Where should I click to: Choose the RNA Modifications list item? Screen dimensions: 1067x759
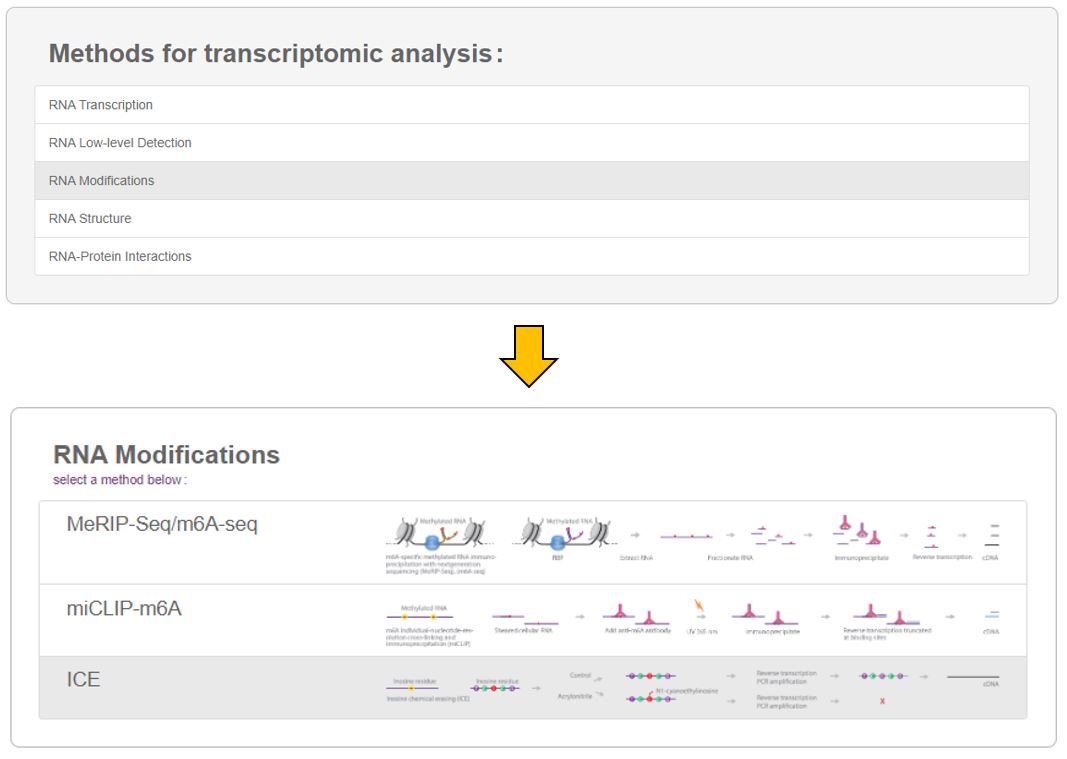click(102, 181)
